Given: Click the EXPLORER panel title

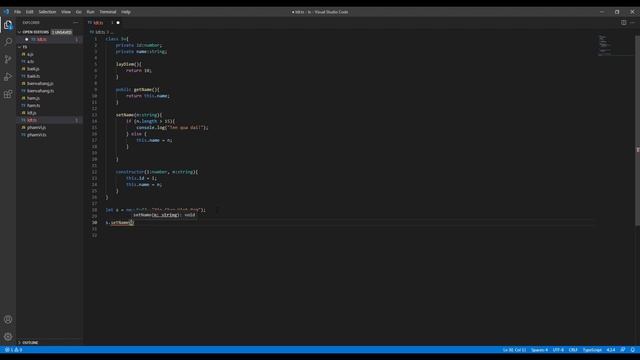Looking at the screenshot, I should tap(31, 23).
